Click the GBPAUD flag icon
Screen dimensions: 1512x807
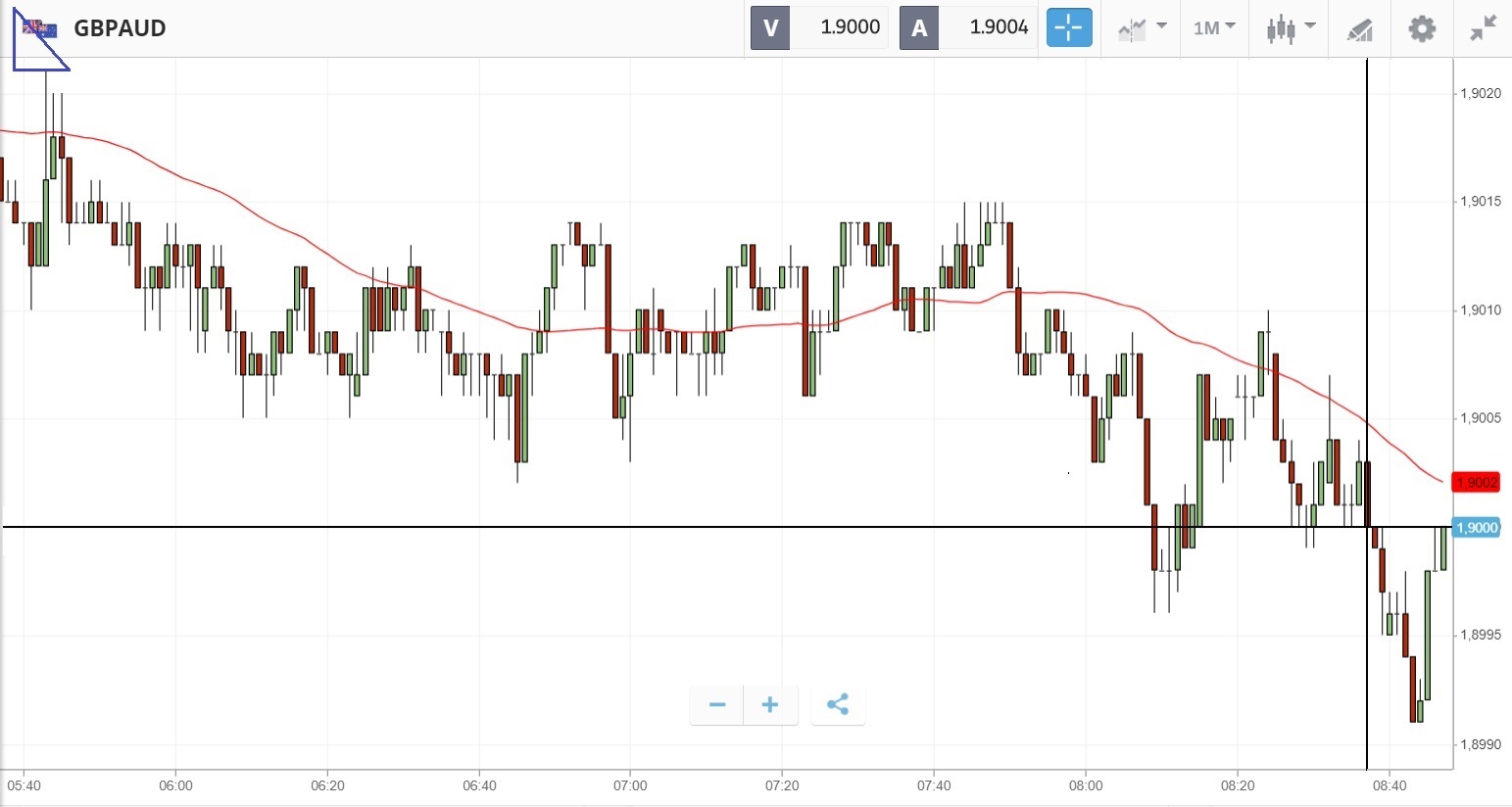(40, 28)
